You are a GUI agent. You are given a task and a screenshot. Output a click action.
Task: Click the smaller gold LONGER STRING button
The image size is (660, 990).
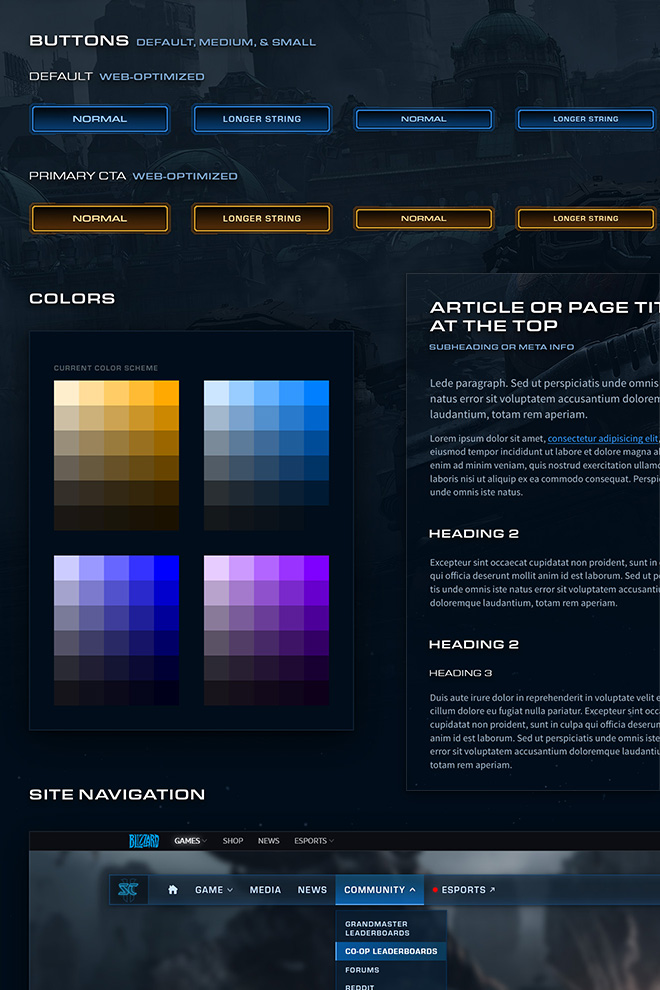tap(586, 218)
